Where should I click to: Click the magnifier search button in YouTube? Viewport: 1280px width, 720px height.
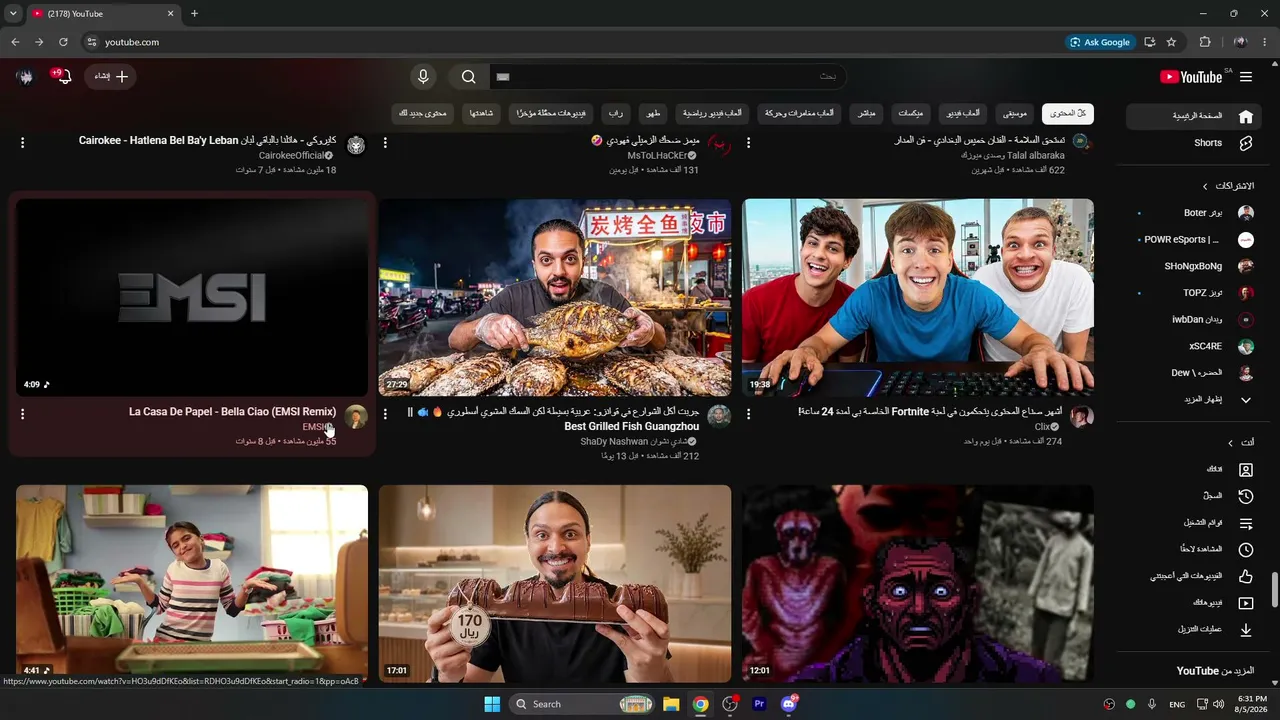tap(468, 77)
